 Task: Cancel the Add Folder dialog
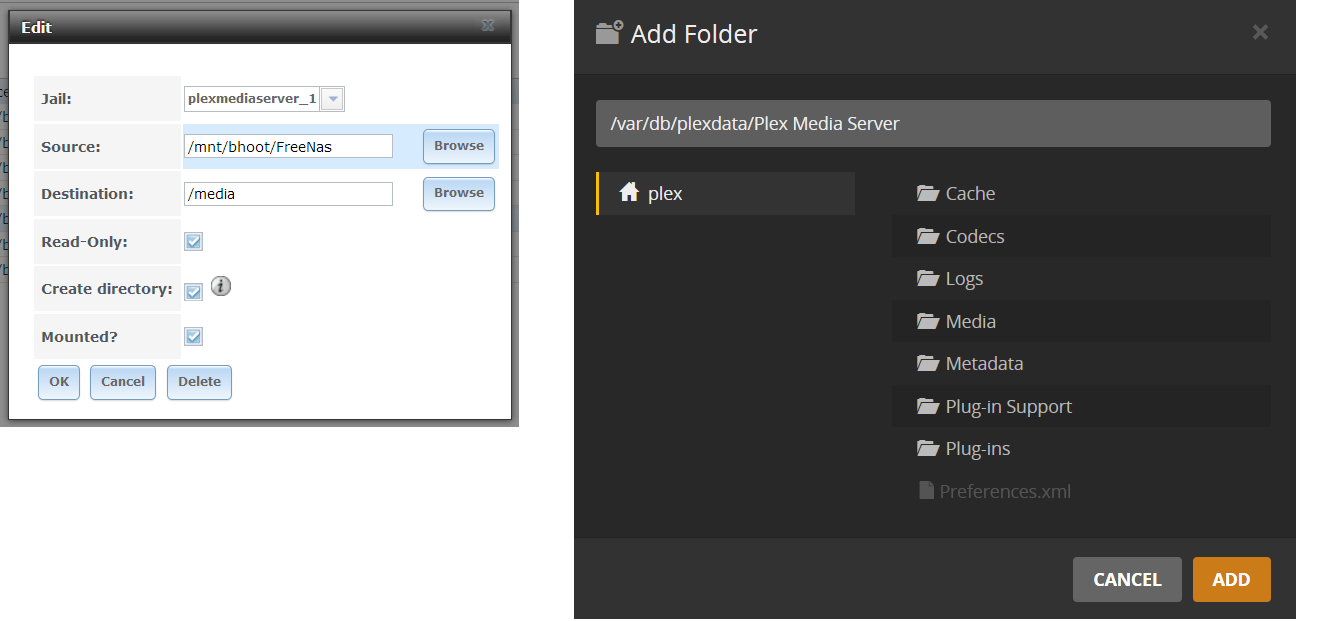tap(1127, 580)
